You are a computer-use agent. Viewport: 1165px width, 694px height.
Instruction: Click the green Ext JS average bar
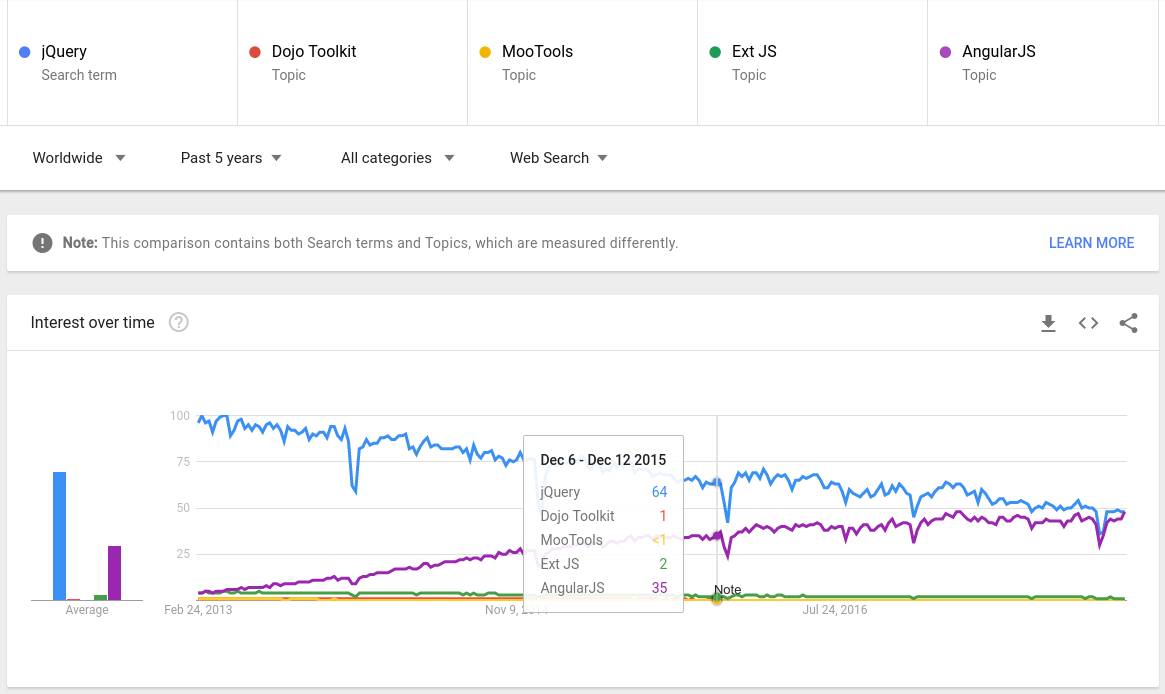point(100,597)
